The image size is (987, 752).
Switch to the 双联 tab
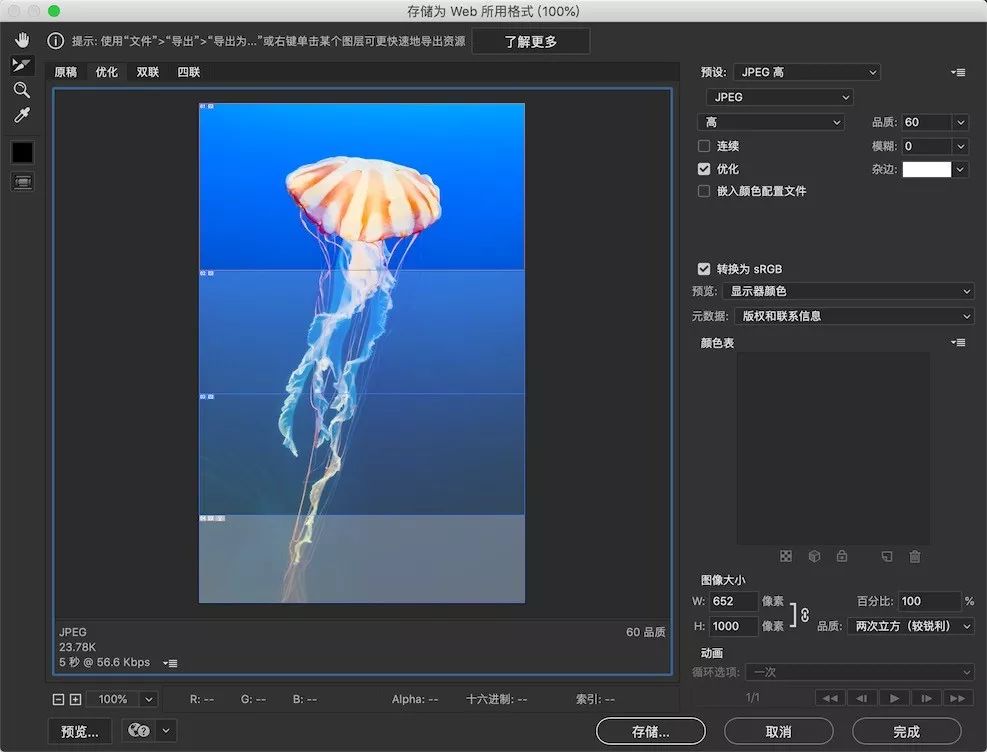146,71
